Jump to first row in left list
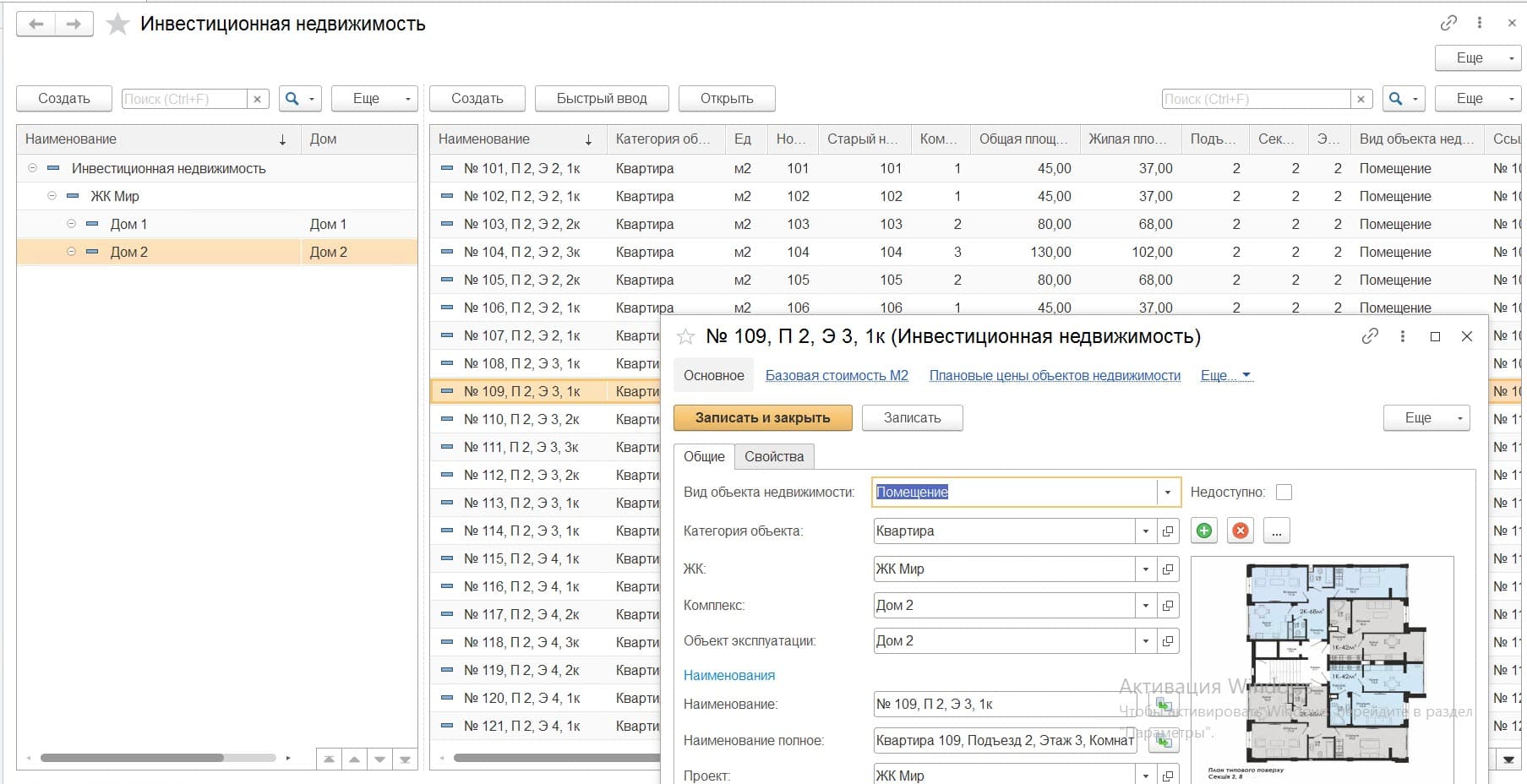 point(329,759)
